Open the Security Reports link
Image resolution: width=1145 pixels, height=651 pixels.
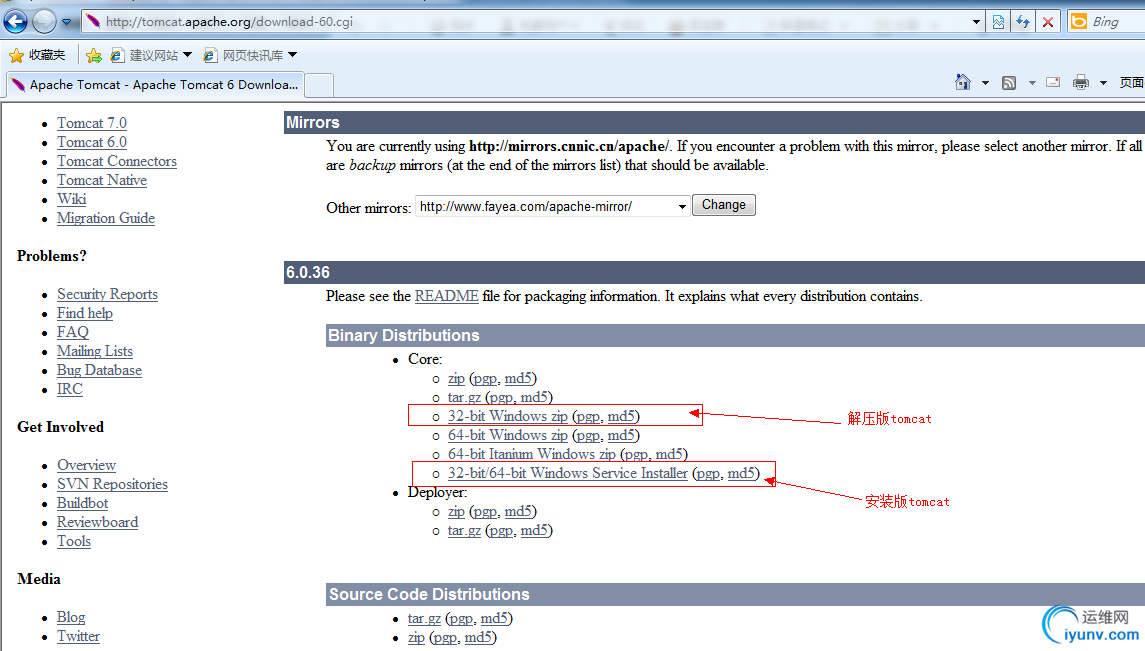107,294
